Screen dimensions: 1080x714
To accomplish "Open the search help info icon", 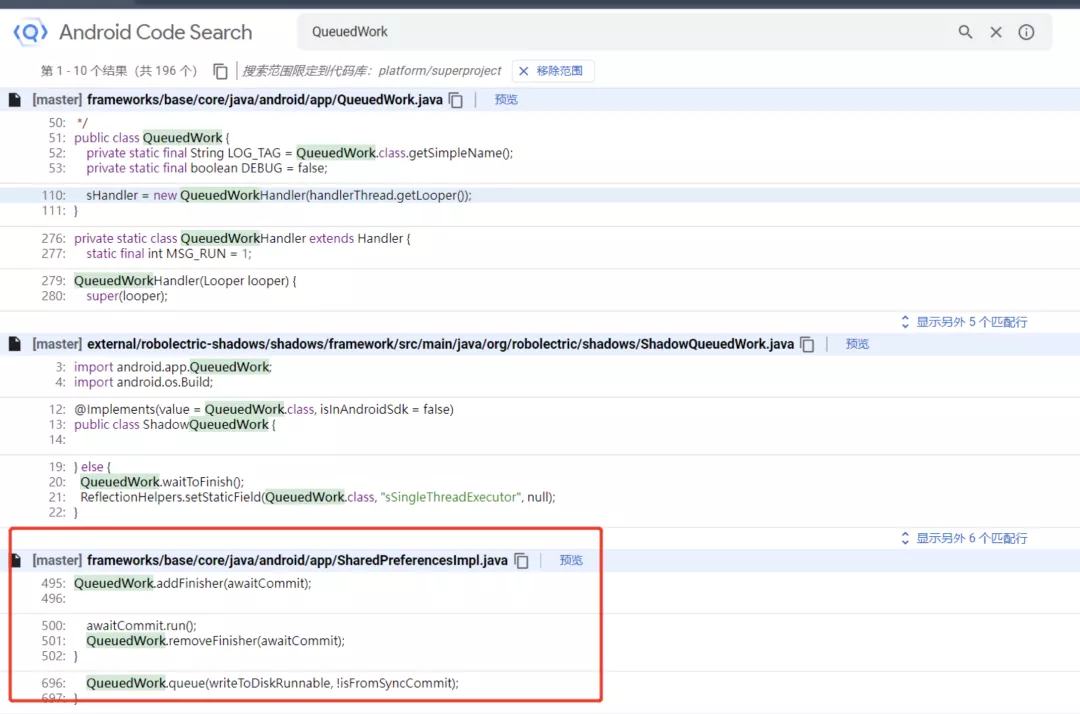I will pyautogui.click(x=1026, y=32).
